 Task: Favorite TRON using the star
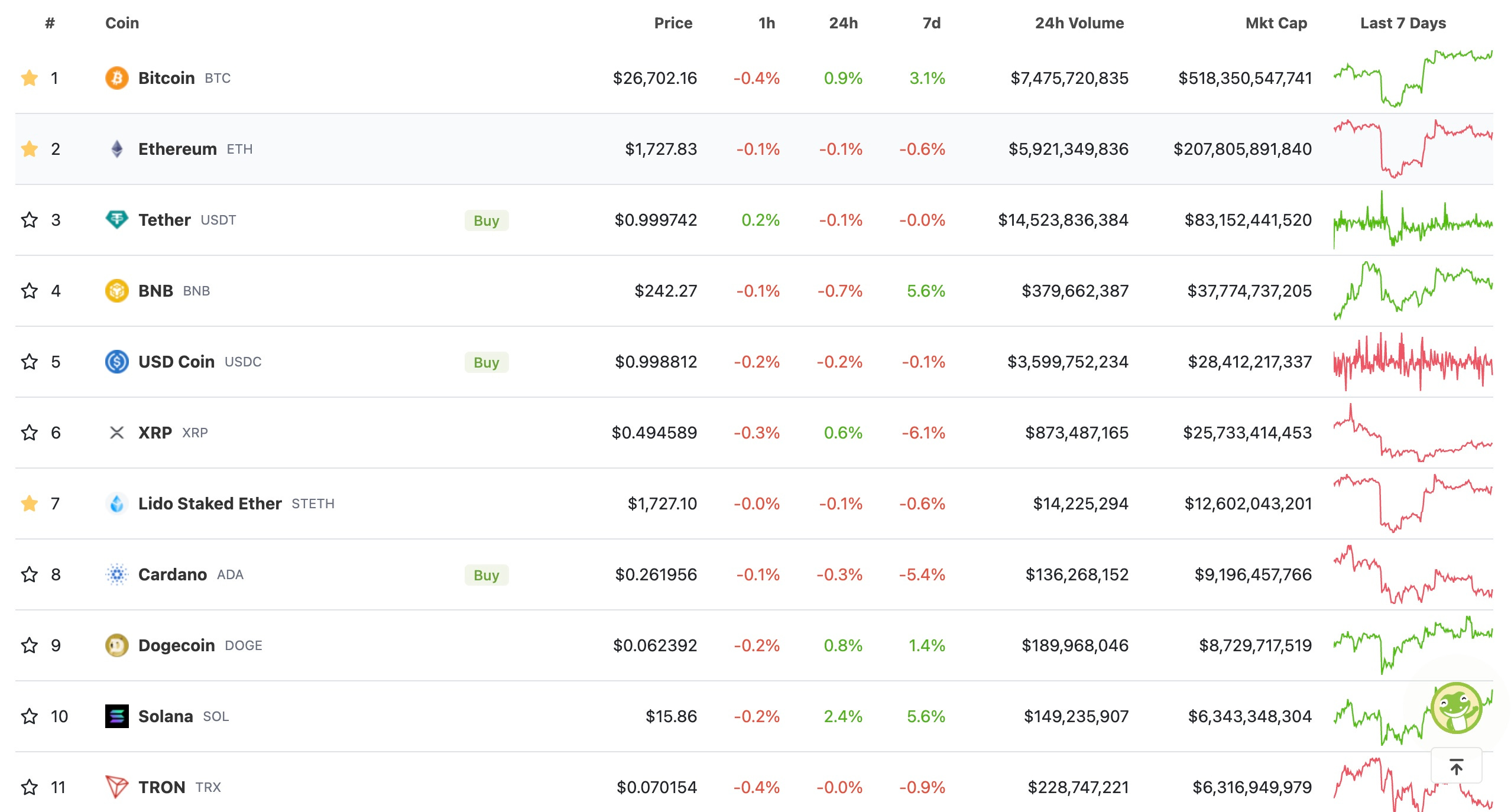click(29, 787)
